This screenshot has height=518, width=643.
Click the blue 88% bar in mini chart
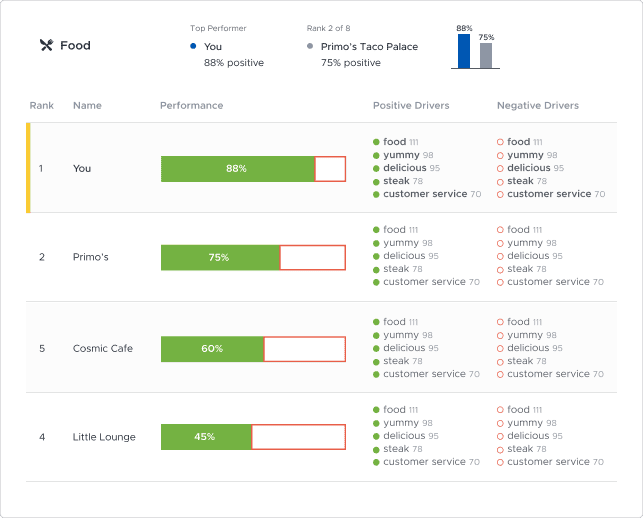click(x=464, y=51)
